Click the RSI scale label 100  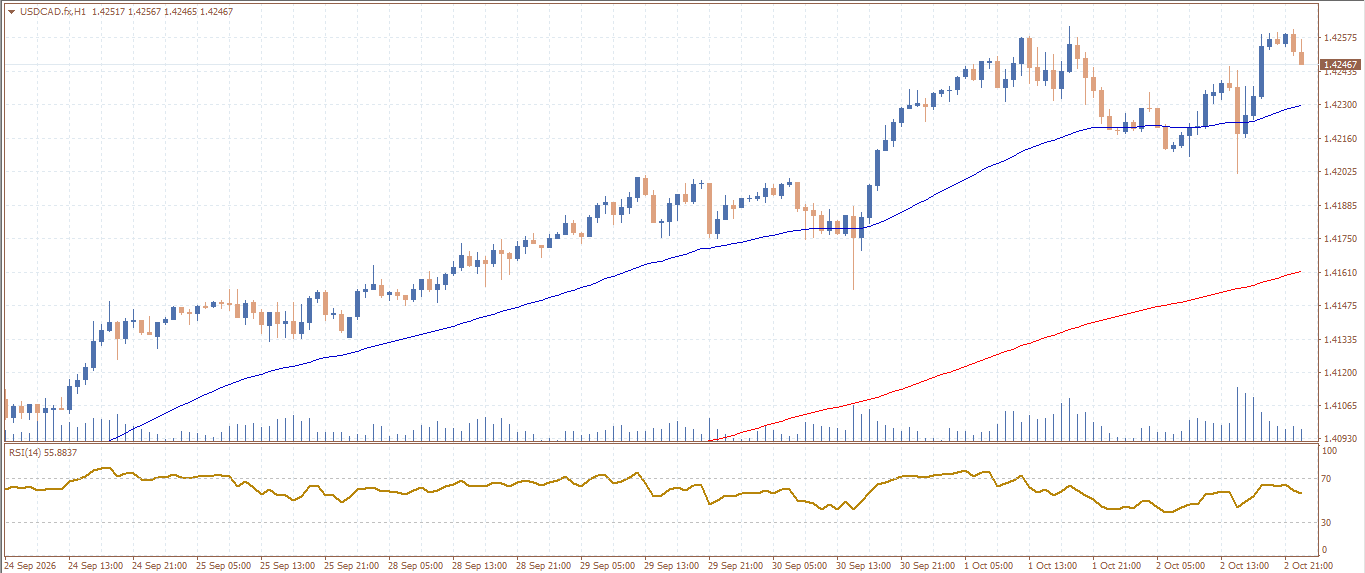(1330, 452)
